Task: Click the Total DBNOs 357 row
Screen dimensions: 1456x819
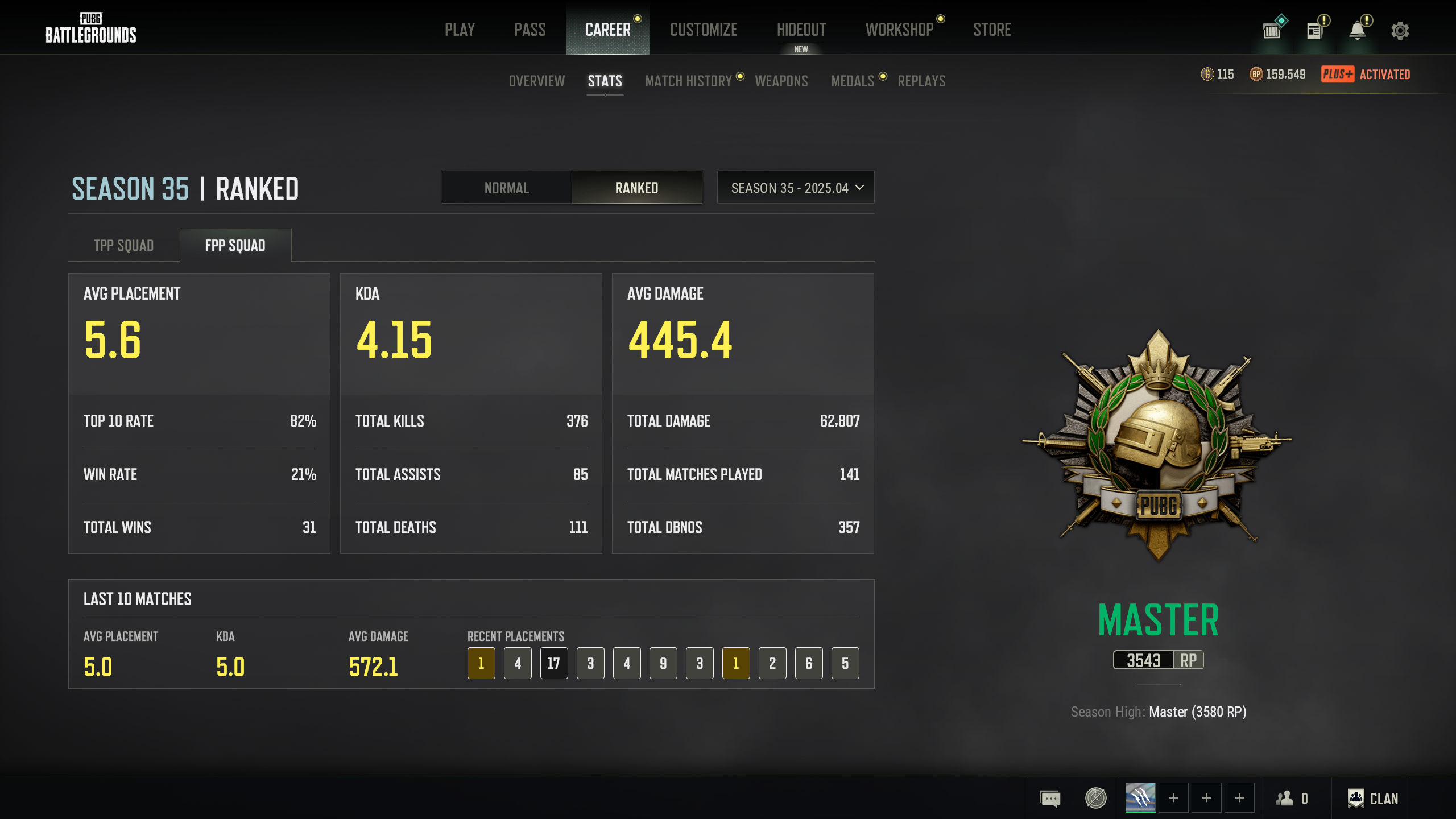Action: pos(743,527)
